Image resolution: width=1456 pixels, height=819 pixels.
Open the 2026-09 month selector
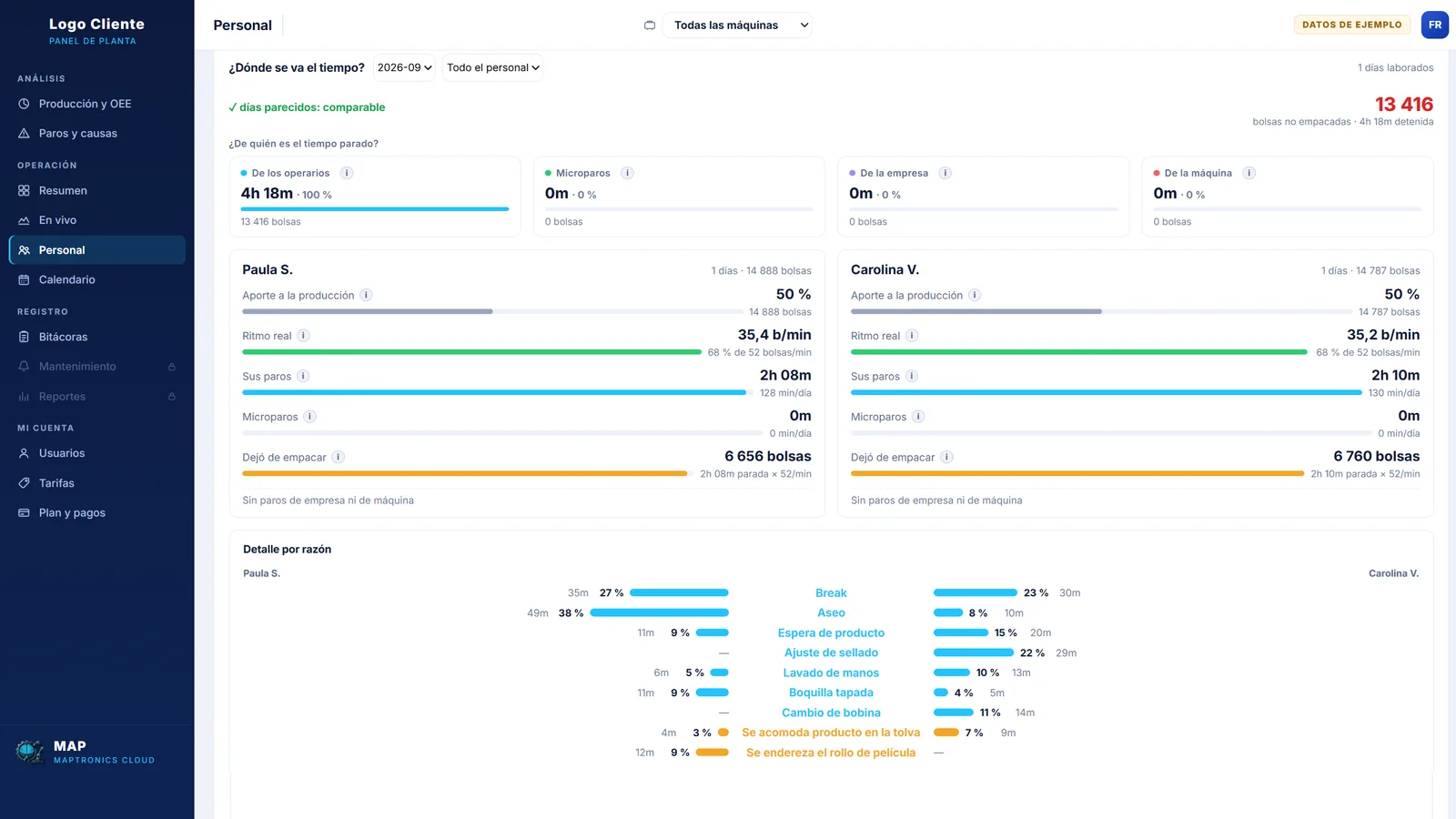click(x=405, y=67)
